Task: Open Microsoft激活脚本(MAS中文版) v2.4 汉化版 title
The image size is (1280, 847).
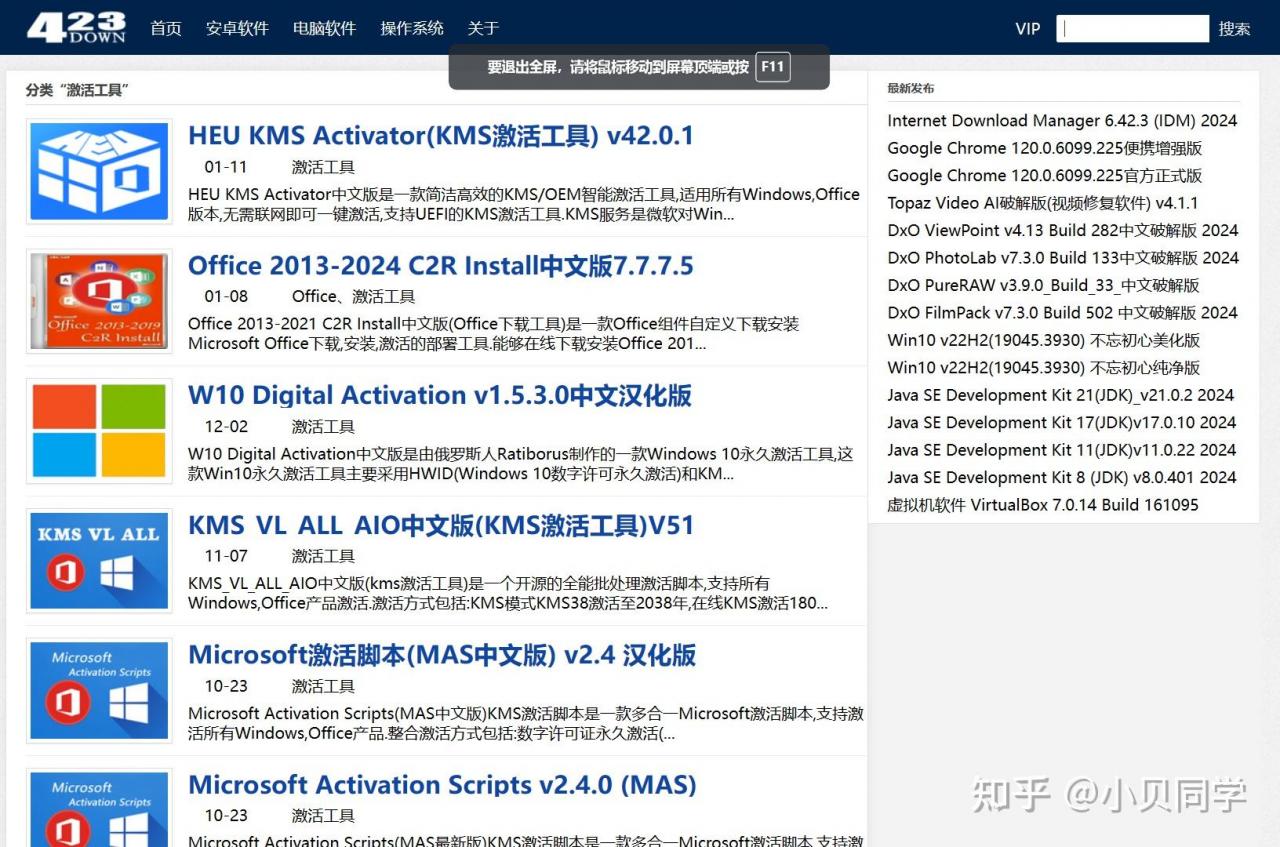Action: [x=442, y=655]
